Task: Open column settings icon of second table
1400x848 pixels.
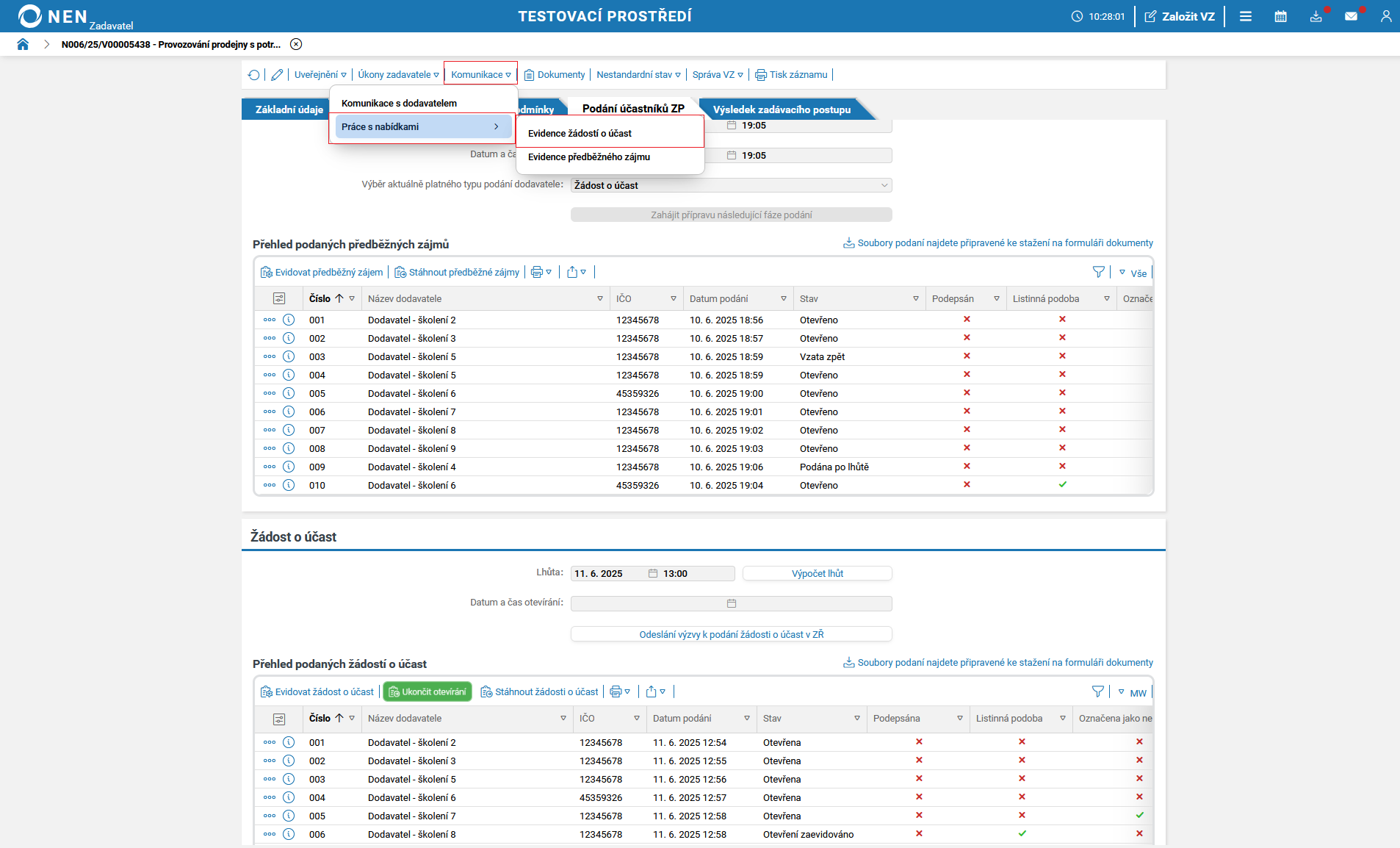Action: (x=279, y=719)
